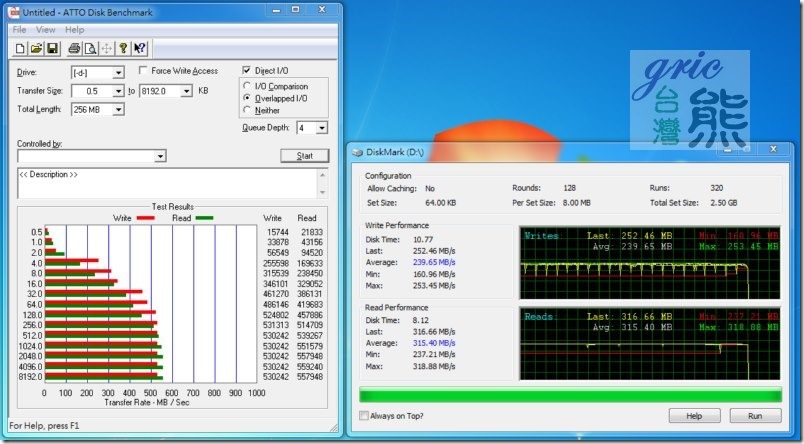Click the Open folder toolbar icon
The image size is (804, 444).
pos(37,48)
